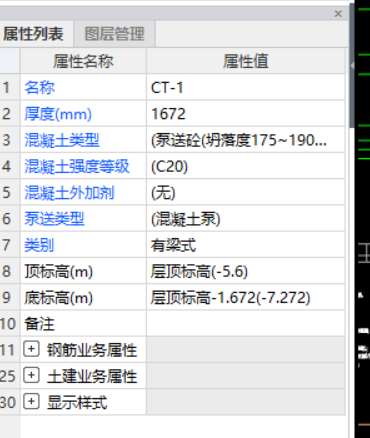
Task: Select the 混凝土外加剂 value (无)
Action: click(x=246, y=192)
